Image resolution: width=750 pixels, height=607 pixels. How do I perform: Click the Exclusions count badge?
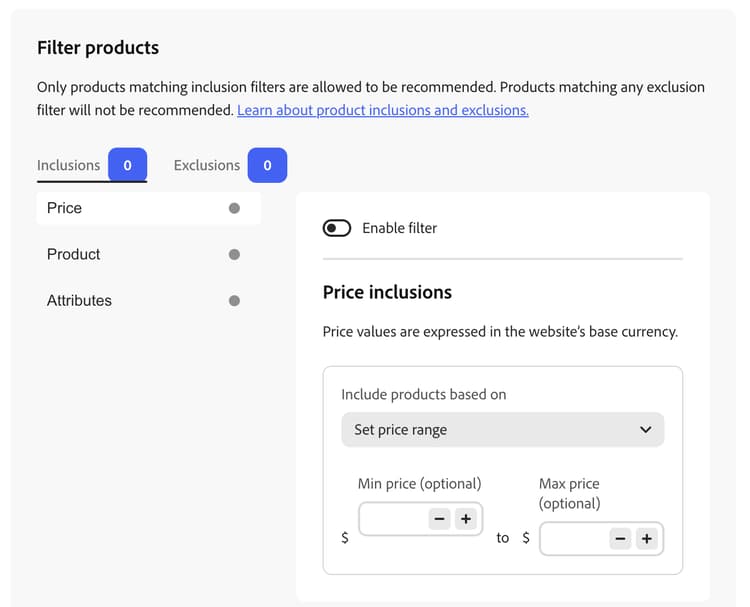tap(267, 165)
